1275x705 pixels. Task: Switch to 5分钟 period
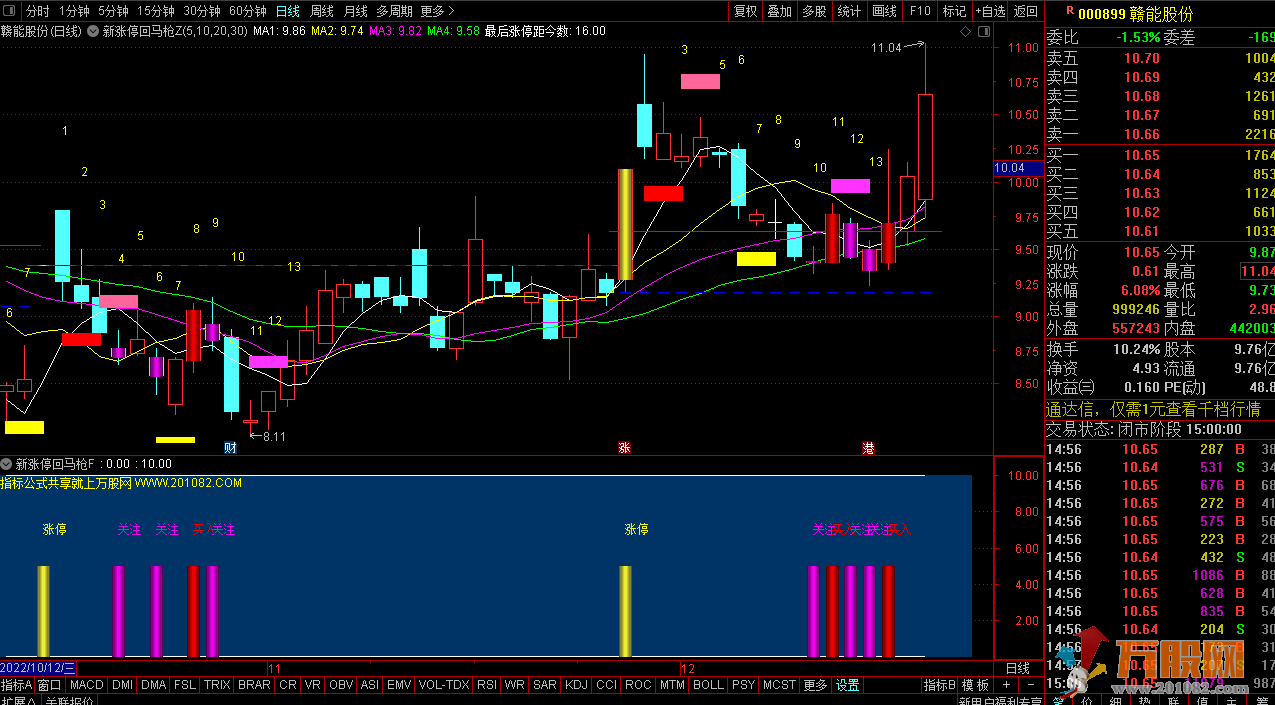point(114,11)
